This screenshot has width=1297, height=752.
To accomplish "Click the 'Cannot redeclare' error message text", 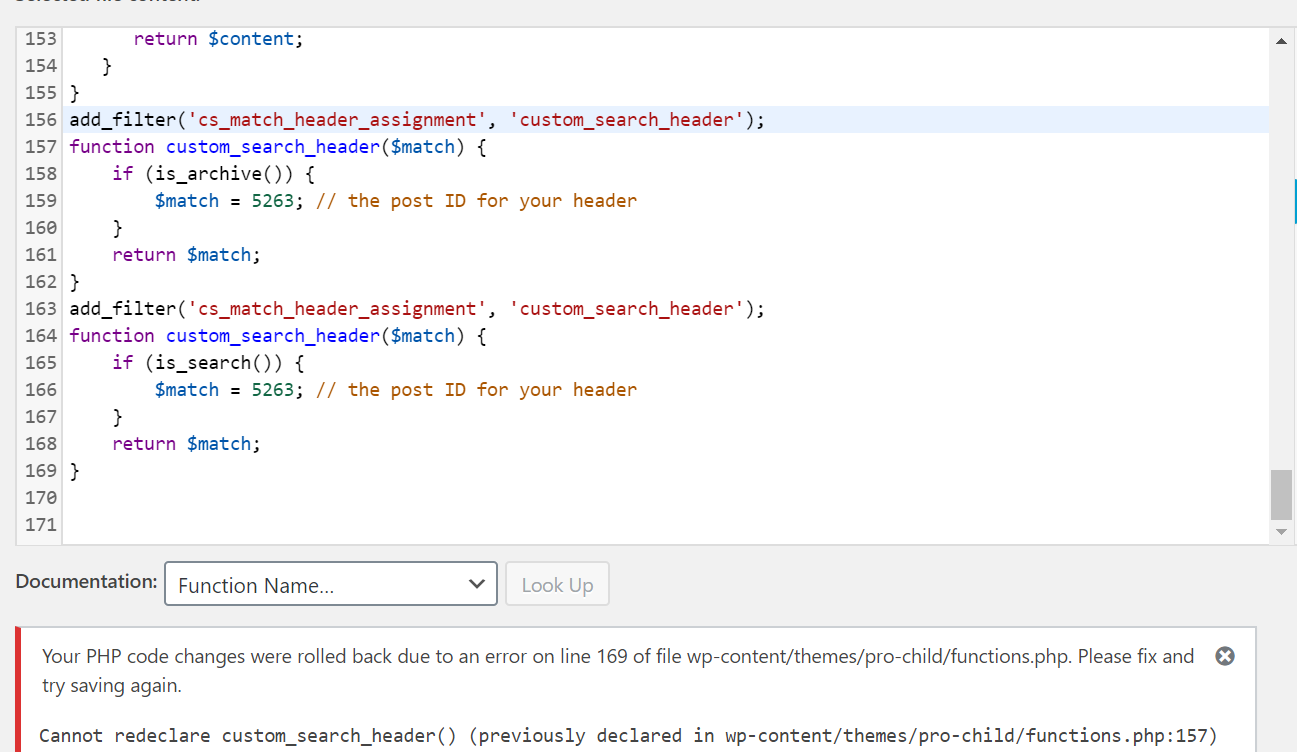I will pyautogui.click(x=627, y=736).
